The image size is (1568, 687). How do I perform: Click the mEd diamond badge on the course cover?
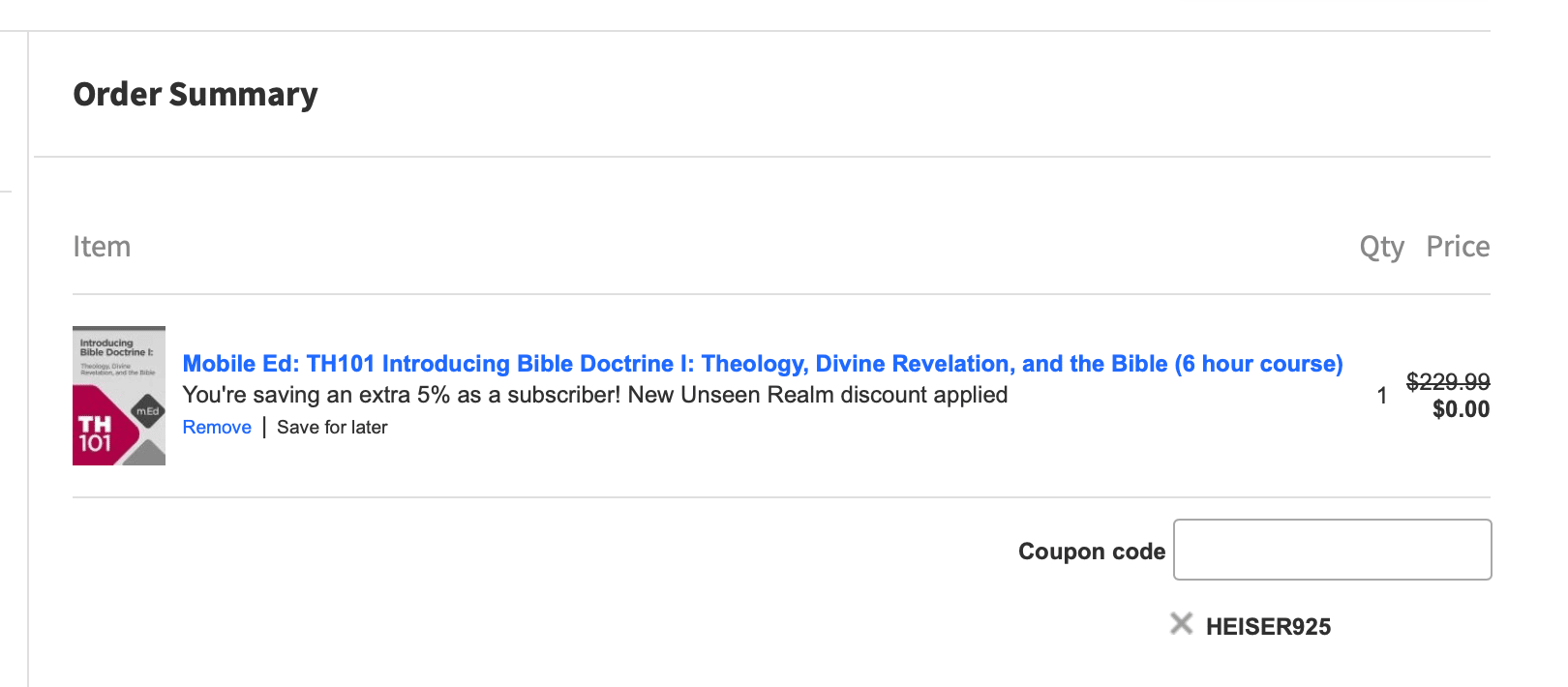147,411
